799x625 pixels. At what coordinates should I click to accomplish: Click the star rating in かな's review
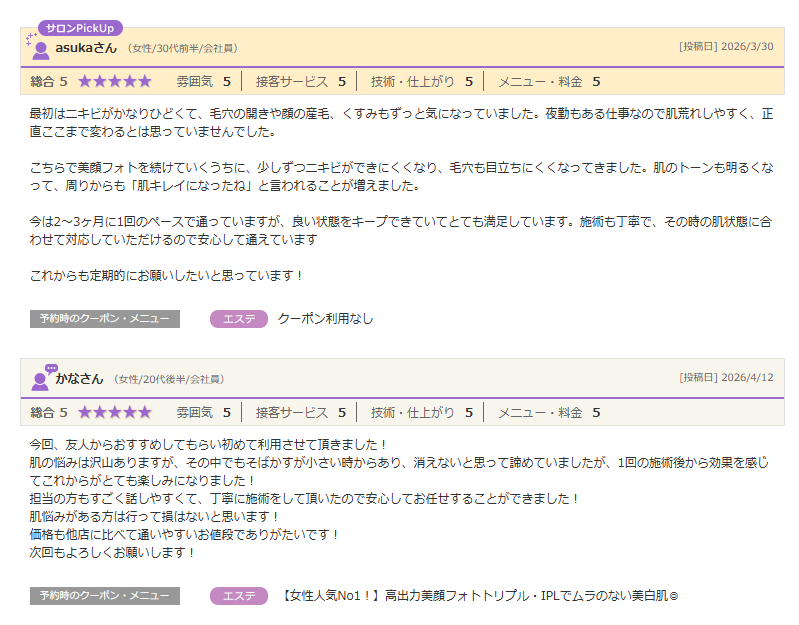(114, 412)
